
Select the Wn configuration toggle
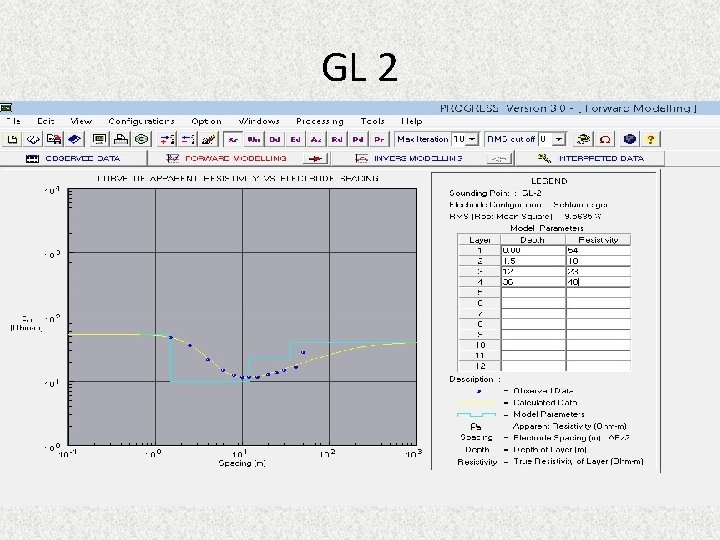[254, 139]
